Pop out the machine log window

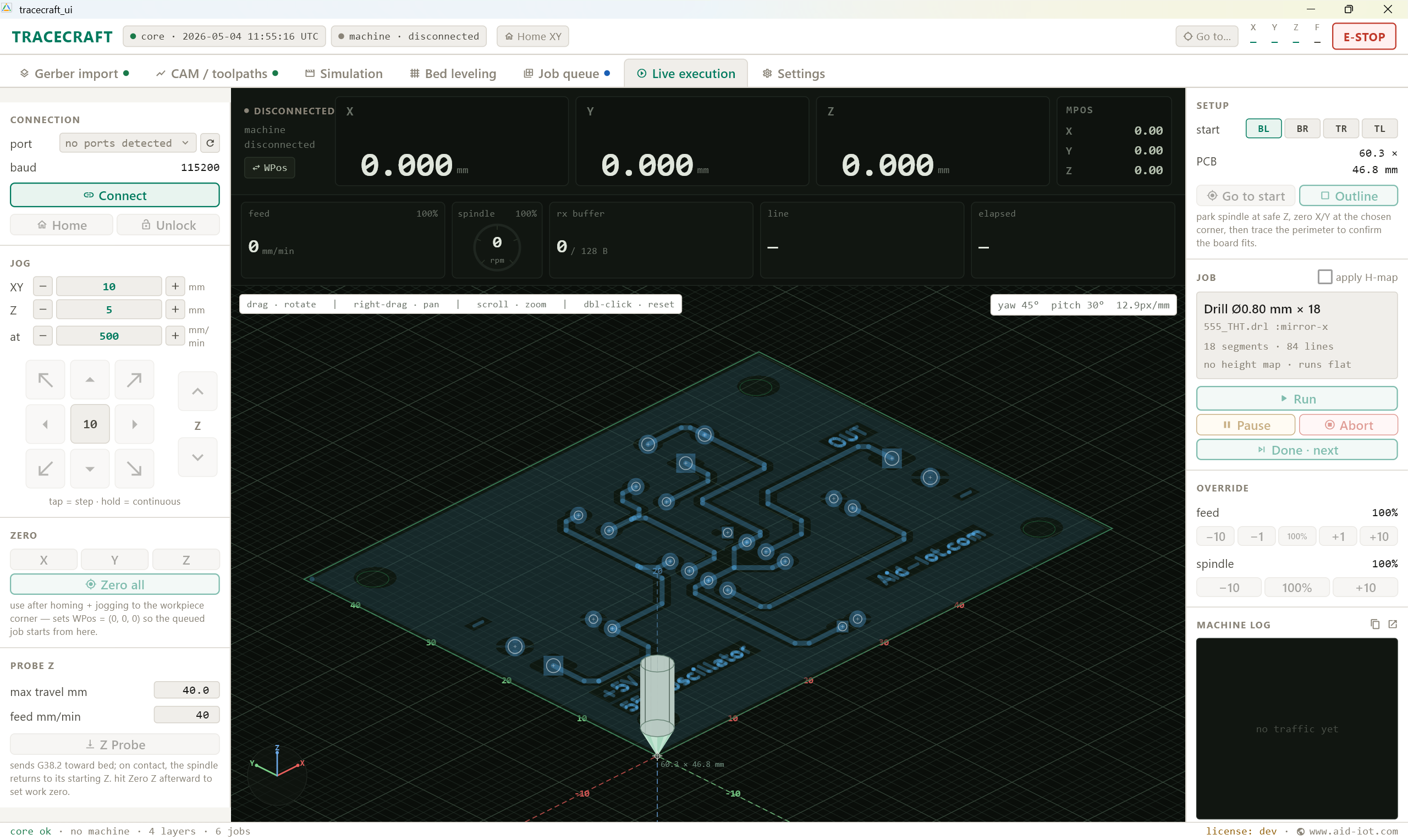1393,625
